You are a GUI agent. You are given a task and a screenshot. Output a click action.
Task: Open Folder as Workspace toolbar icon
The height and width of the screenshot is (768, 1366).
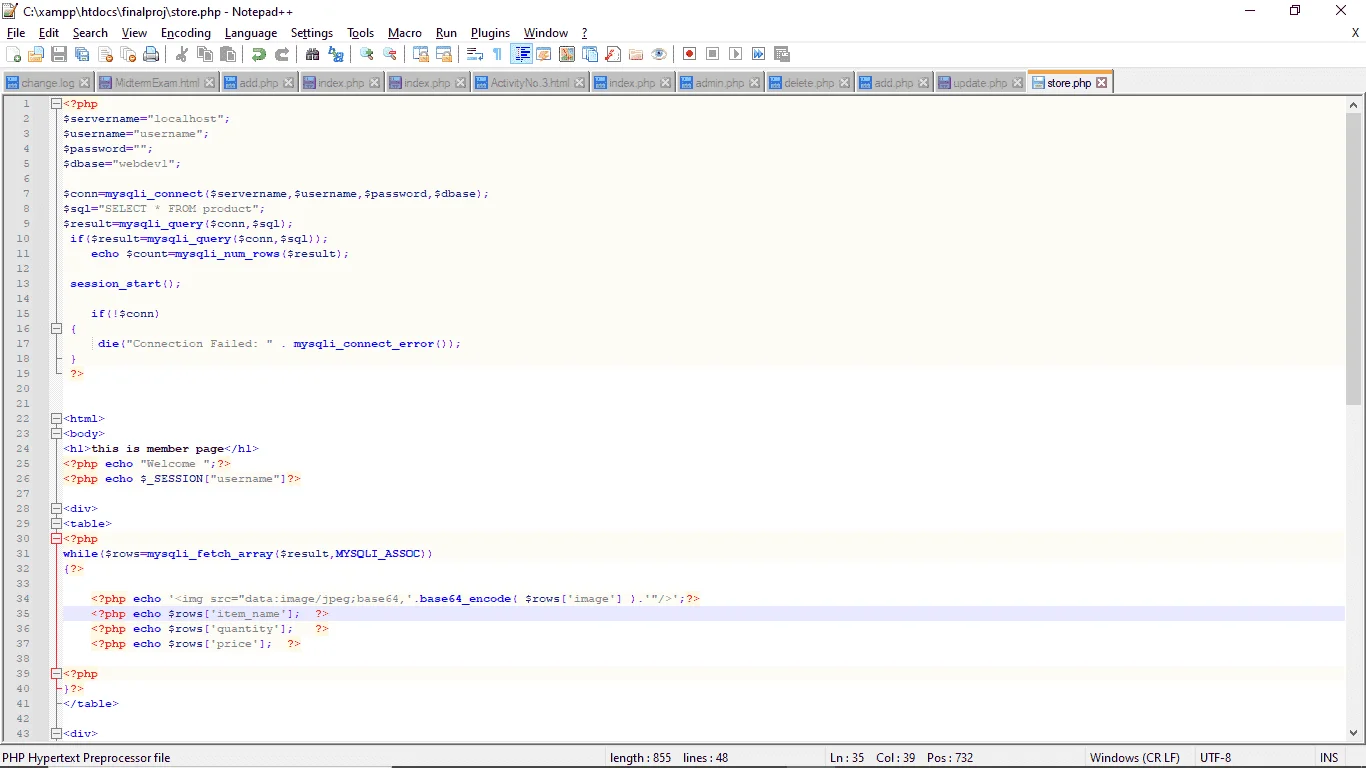(x=636, y=54)
